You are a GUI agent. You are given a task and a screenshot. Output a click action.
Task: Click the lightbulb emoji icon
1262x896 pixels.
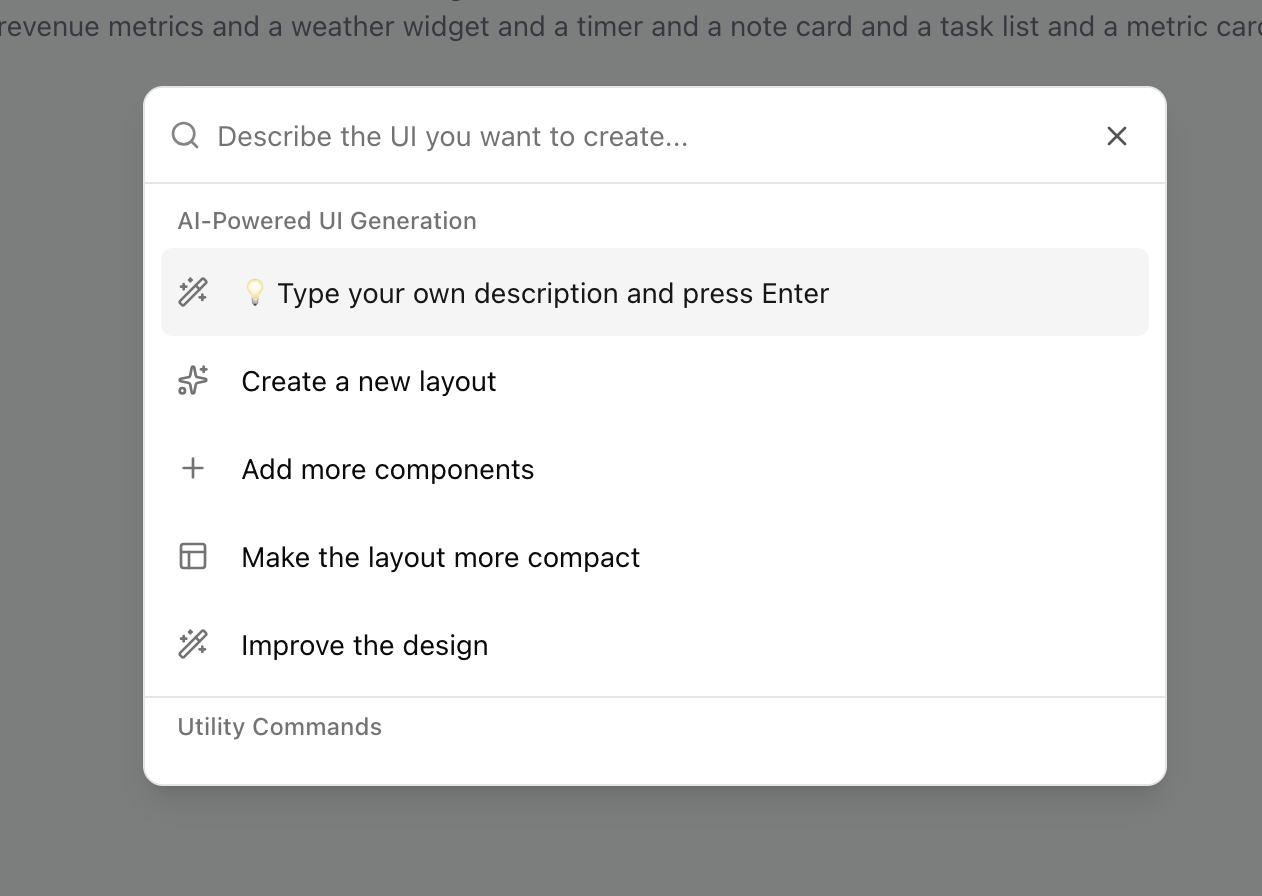click(x=255, y=292)
